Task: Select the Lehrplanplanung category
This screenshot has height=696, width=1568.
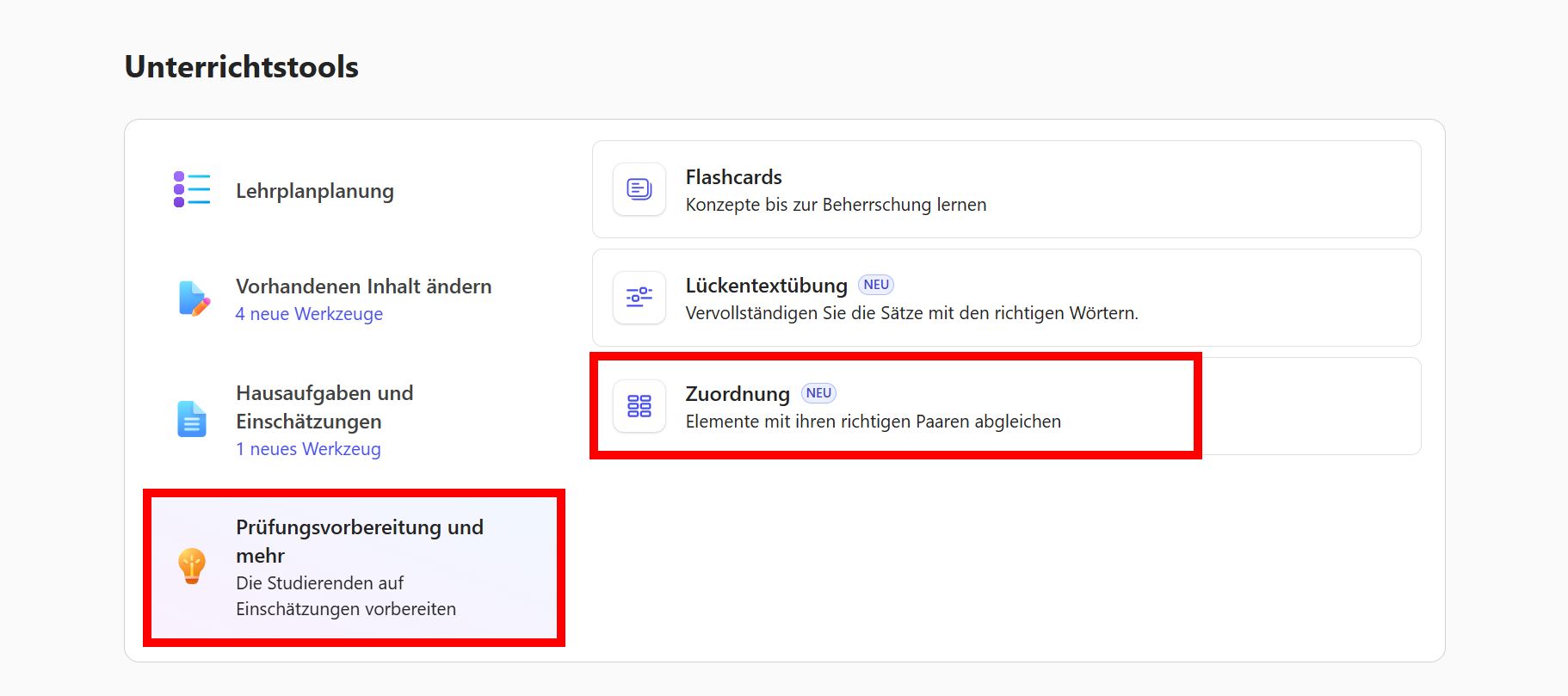Action: tap(315, 191)
